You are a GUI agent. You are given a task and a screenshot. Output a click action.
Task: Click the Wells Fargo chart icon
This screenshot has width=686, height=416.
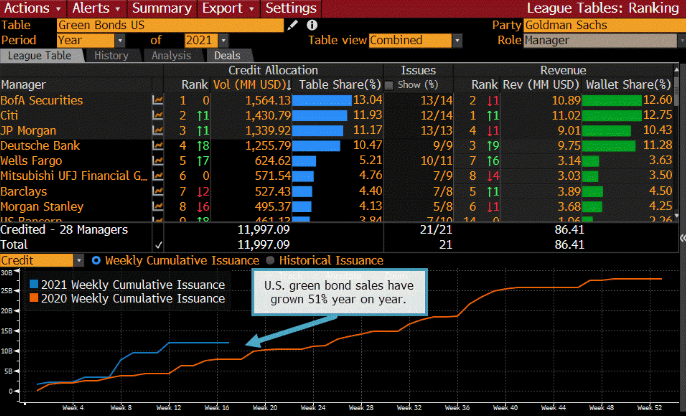[157, 161]
